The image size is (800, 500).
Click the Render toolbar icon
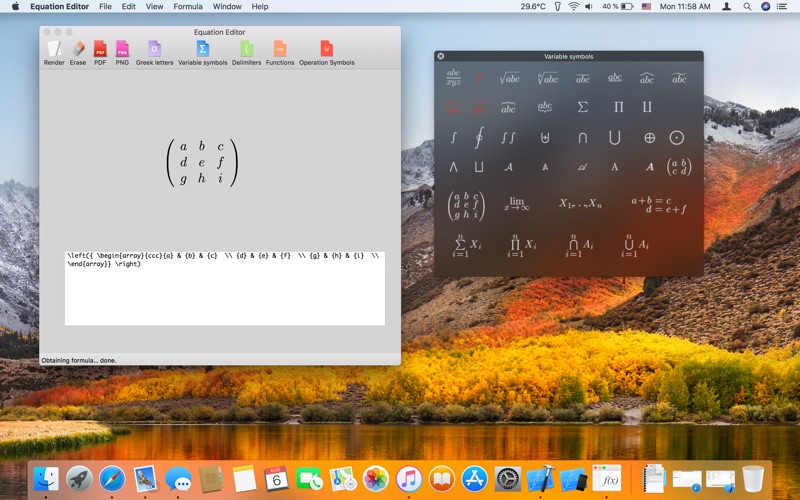tap(54, 50)
